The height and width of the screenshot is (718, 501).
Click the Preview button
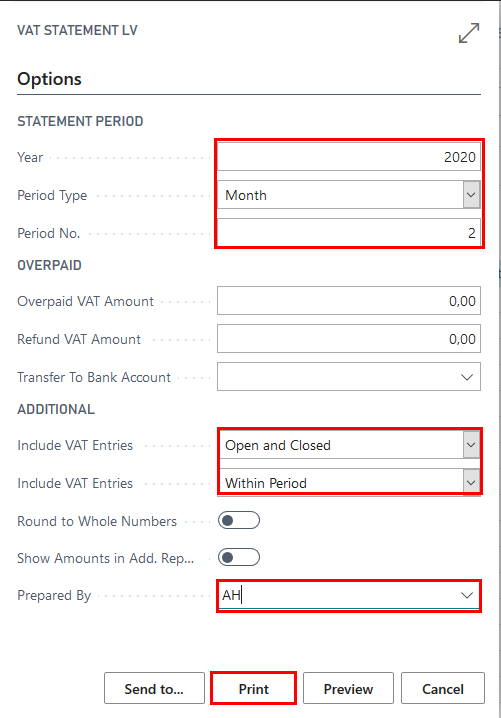(x=349, y=689)
